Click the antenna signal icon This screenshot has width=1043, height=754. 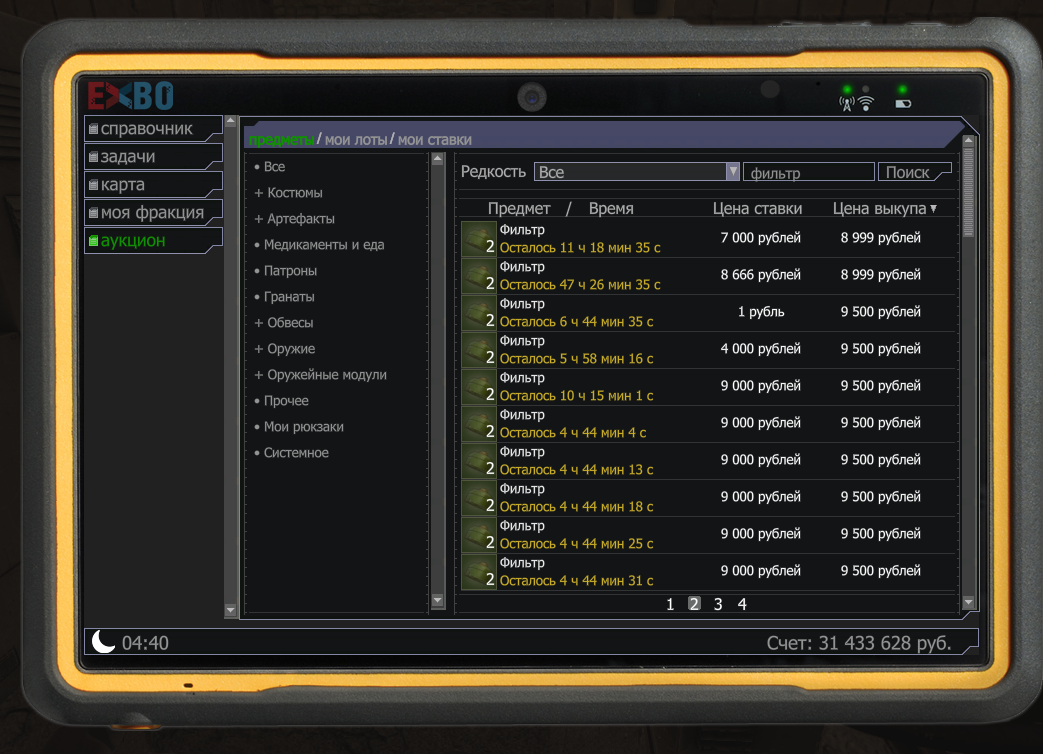[x=846, y=103]
